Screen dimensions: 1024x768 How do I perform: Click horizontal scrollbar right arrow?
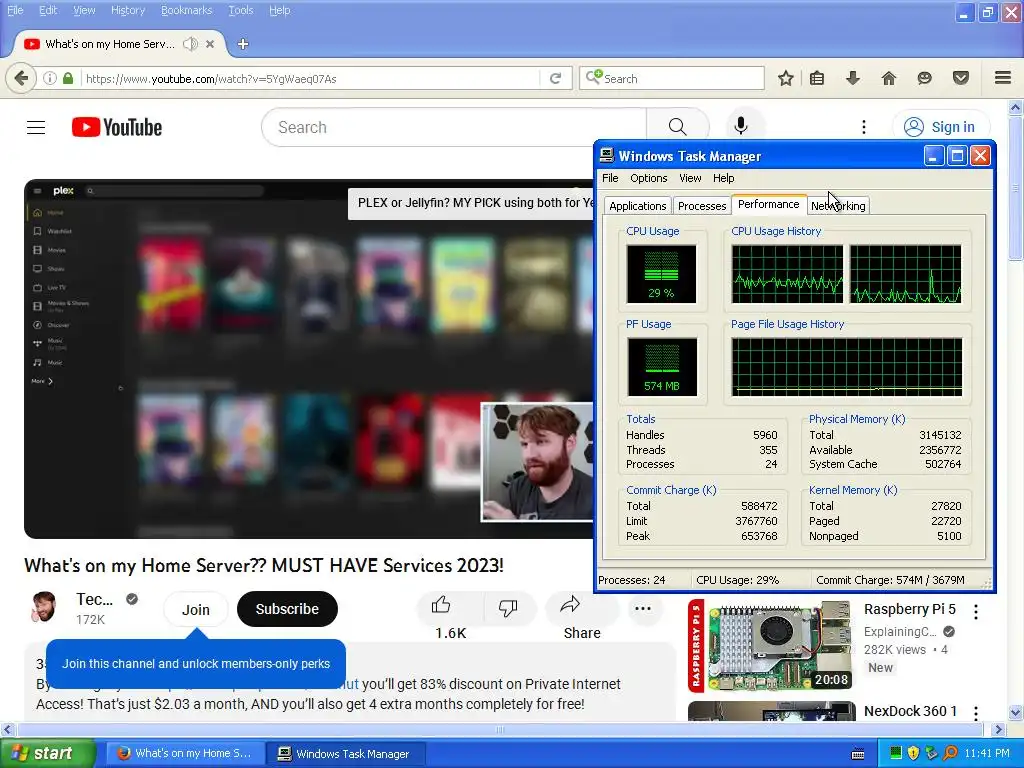999,729
